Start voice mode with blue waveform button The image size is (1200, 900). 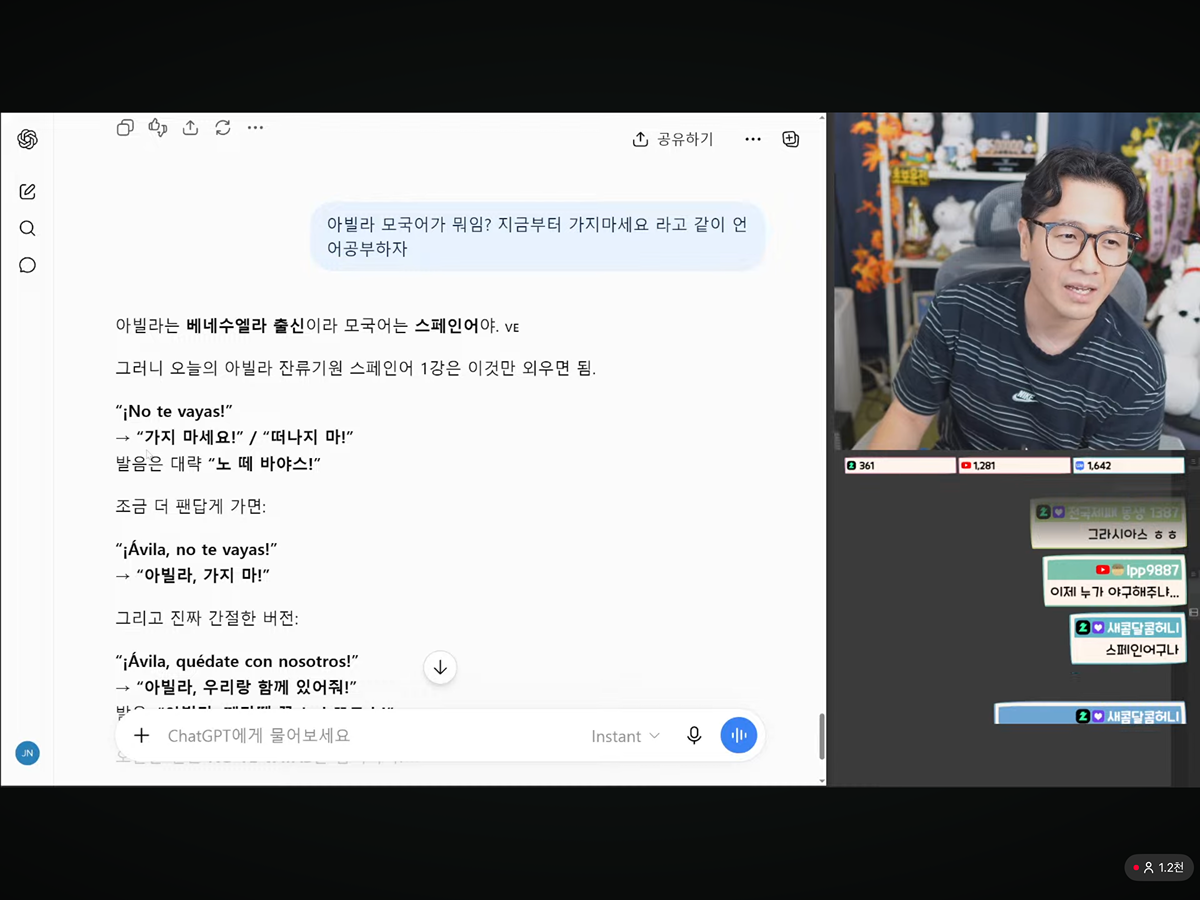pos(739,735)
